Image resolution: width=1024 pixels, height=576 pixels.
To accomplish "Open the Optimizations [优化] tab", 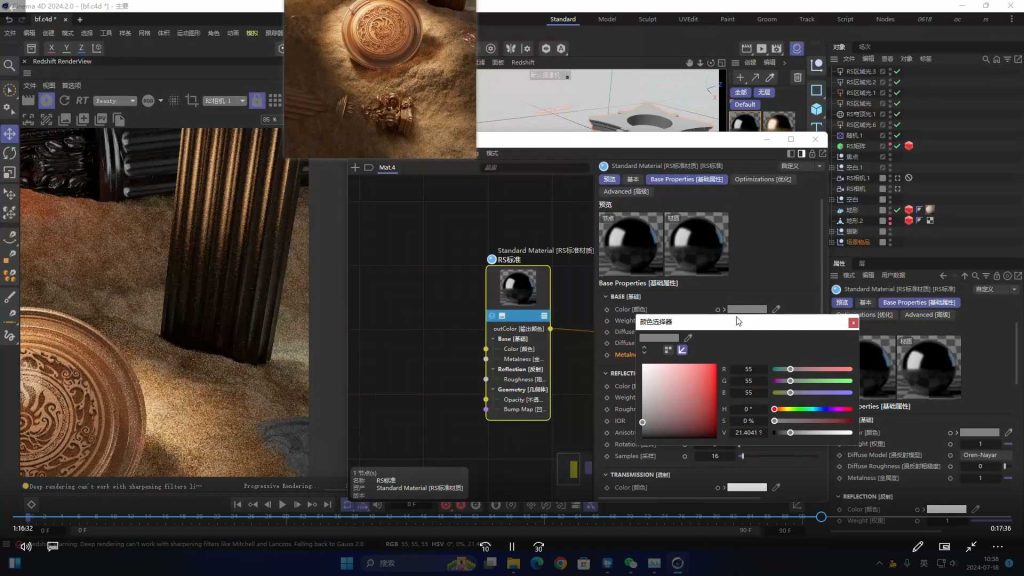I will [762, 179].
